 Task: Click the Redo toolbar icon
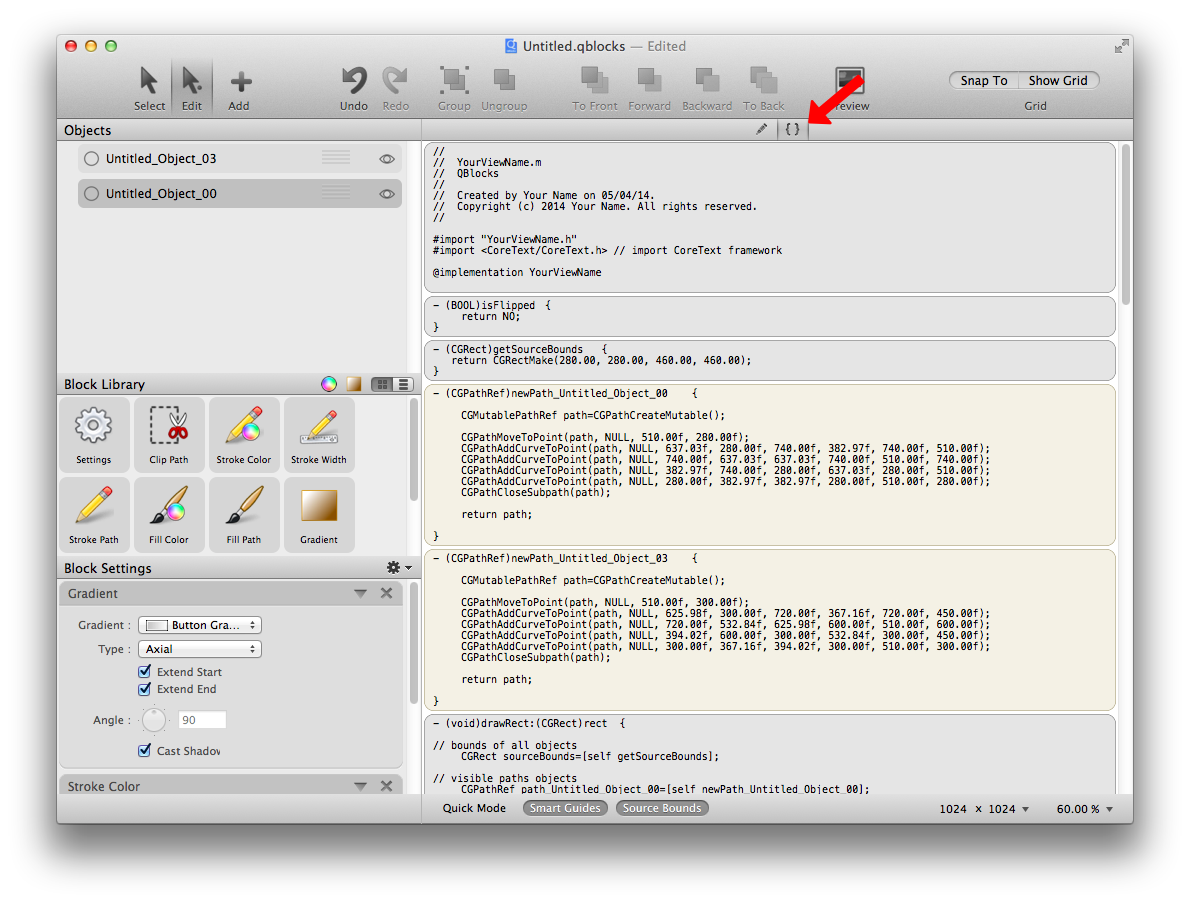[395, 88]
